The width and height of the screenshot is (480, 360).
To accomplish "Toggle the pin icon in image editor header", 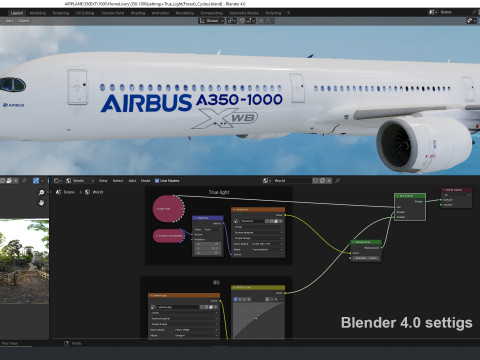I will [24, 181].
